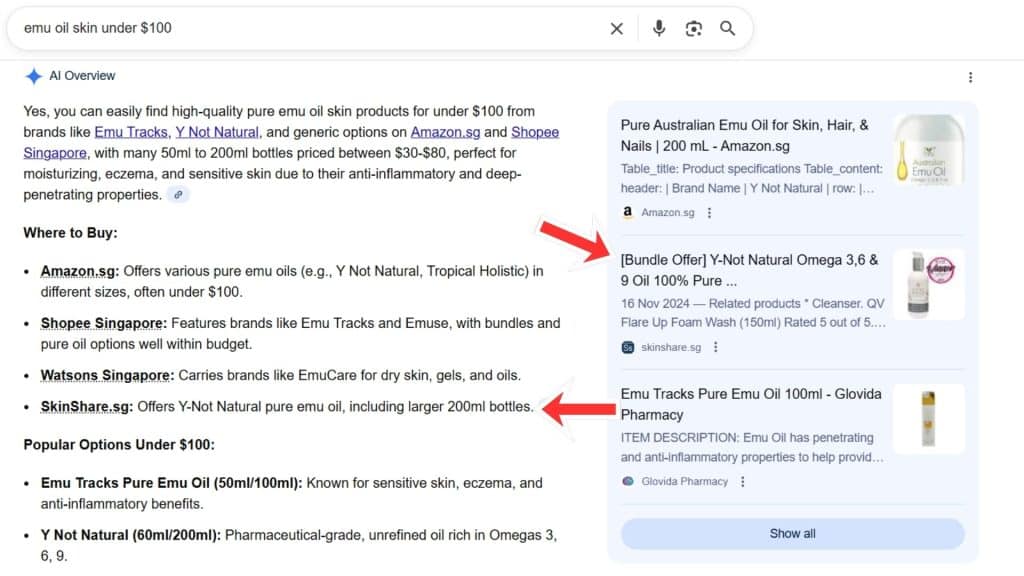Search by image using the Google Lens icon
Viewport: 1024px width, 576px height.
(694, 28)
